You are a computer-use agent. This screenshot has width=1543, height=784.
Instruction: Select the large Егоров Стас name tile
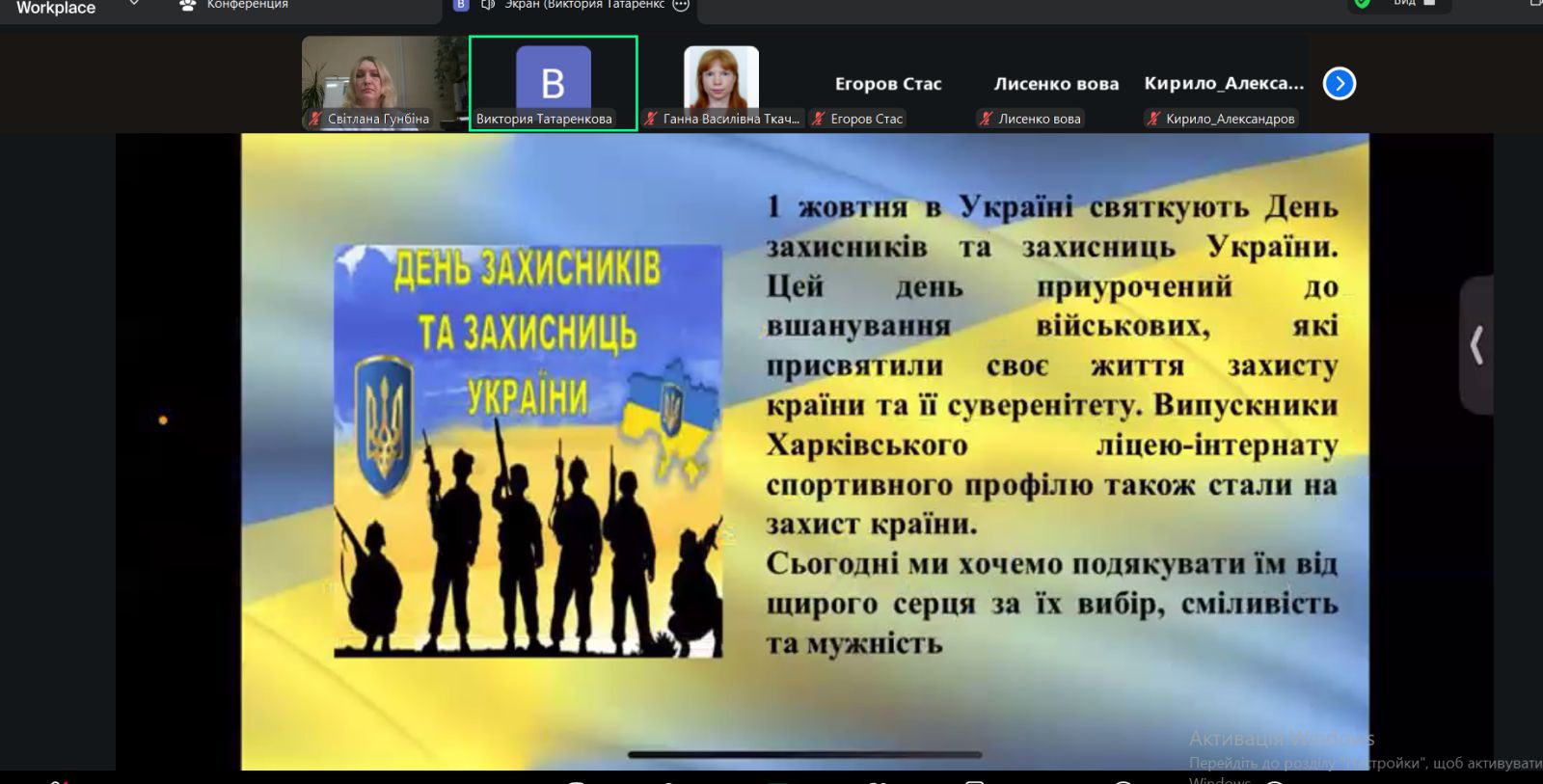pos(887,84)
